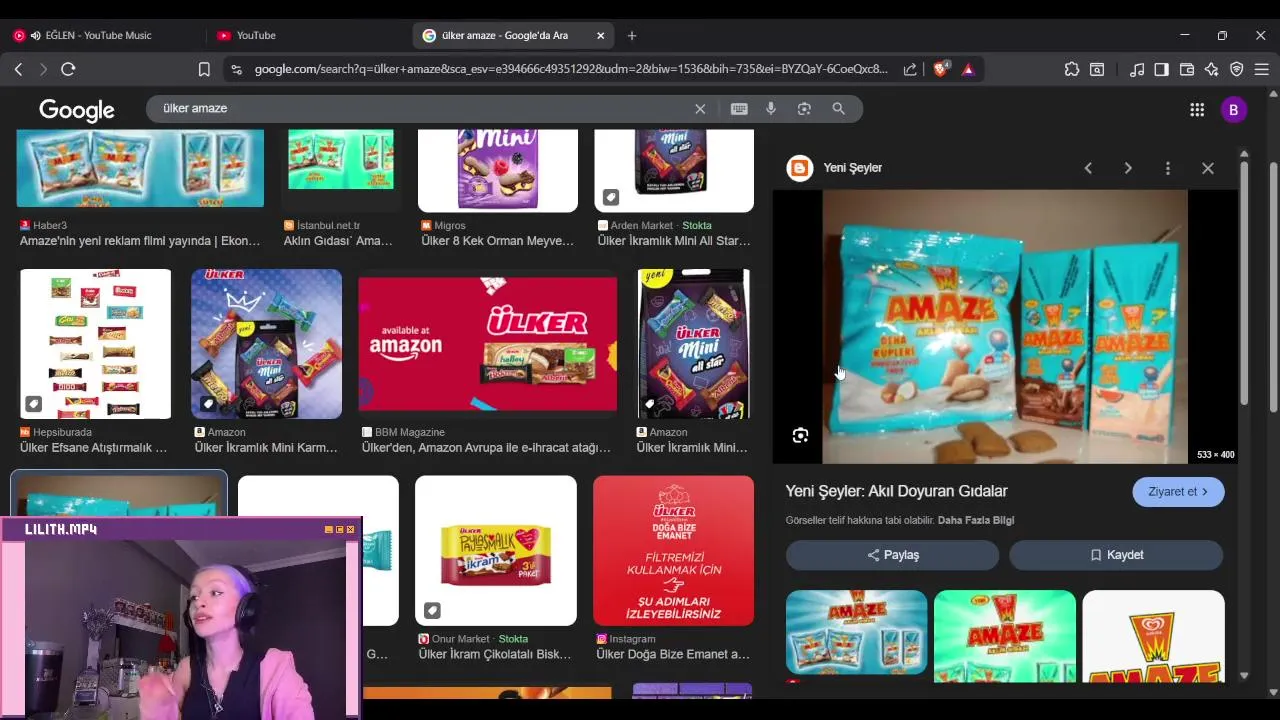This screenshot has width=1280, height=720.
Task: Click the page vertical scrollbar
Action: click(1273, 285)
